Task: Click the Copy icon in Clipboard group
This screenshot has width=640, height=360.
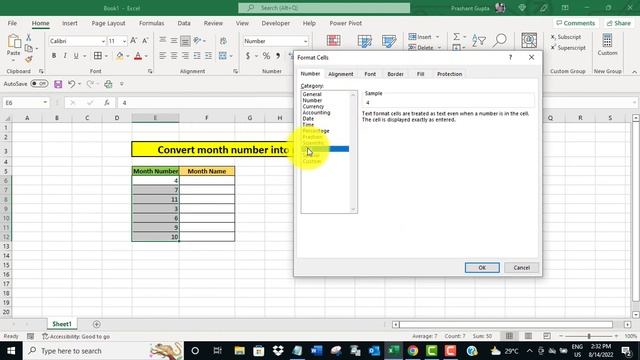Action: 29,48
